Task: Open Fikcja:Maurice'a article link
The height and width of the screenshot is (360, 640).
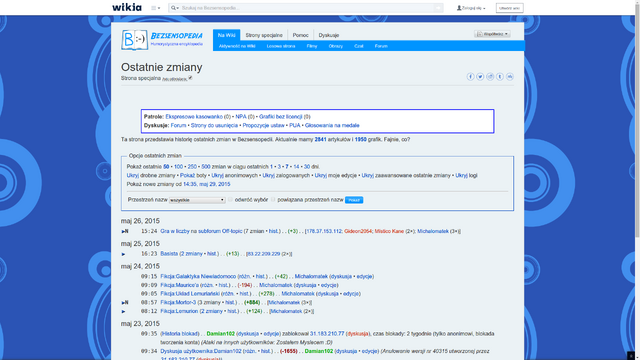Action: point(180,285)
